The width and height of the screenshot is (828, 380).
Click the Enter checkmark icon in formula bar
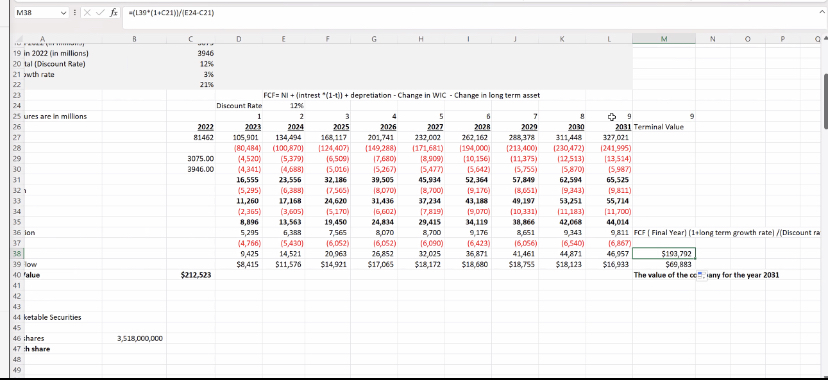[100, 13]
